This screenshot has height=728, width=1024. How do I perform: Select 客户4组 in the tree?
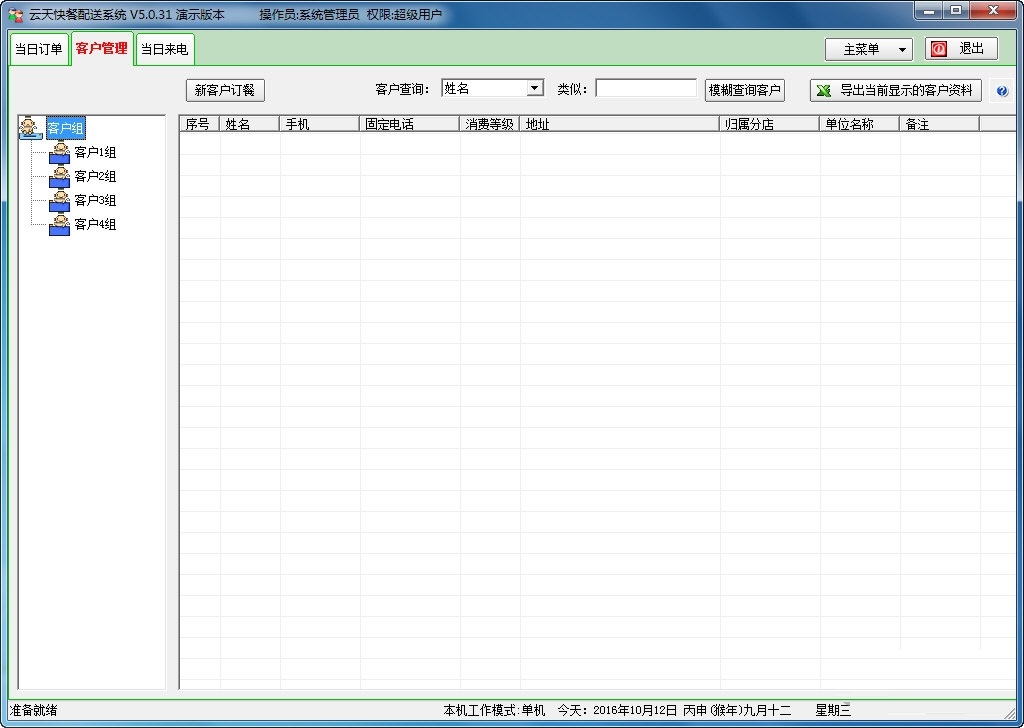[95, 225]
